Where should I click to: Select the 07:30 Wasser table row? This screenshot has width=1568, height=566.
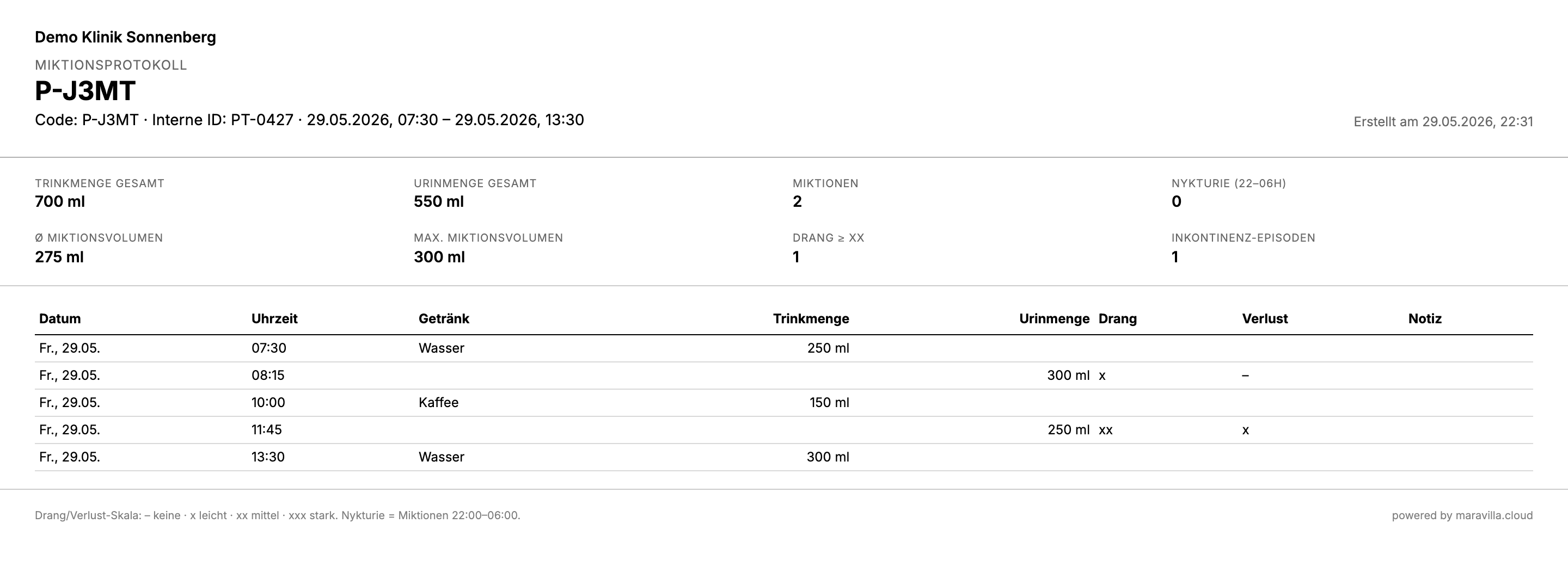[783, 348]
